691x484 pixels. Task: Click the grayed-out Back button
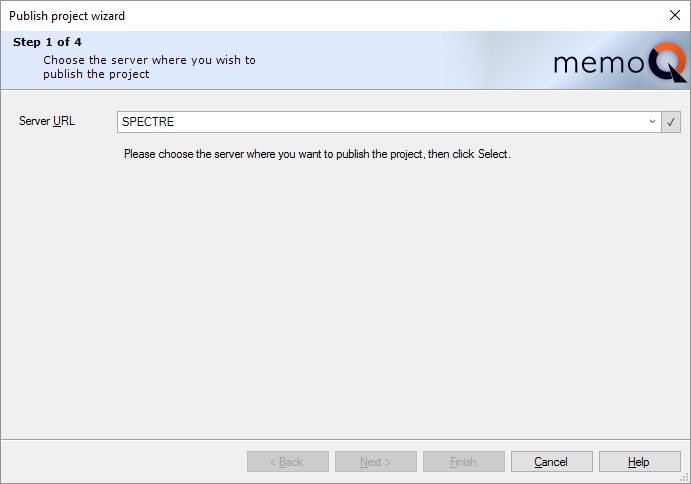tap(287, 462)
